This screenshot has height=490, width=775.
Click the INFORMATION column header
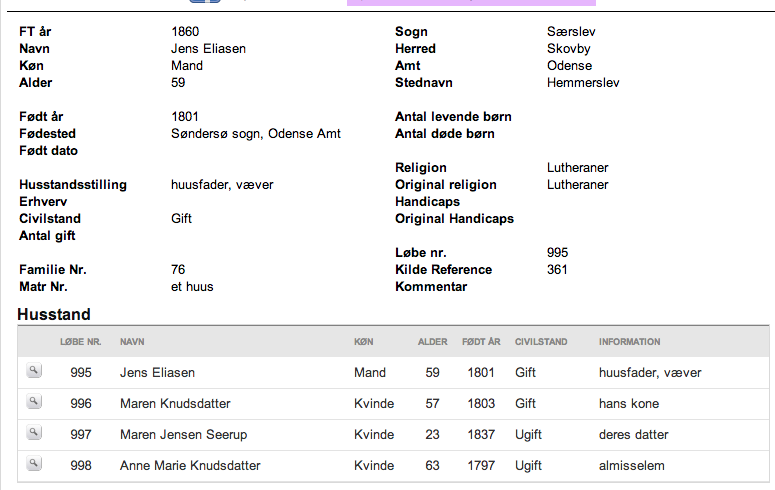pyautogui.click(x=629, y=342)
